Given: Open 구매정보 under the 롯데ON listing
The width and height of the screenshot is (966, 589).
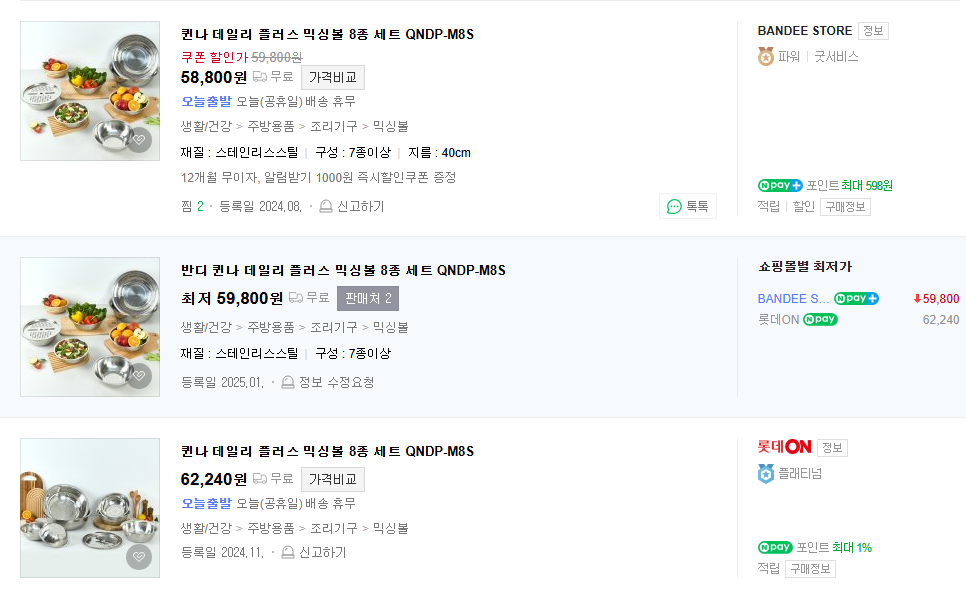Looking at the screenshot, I should point(810,568).
